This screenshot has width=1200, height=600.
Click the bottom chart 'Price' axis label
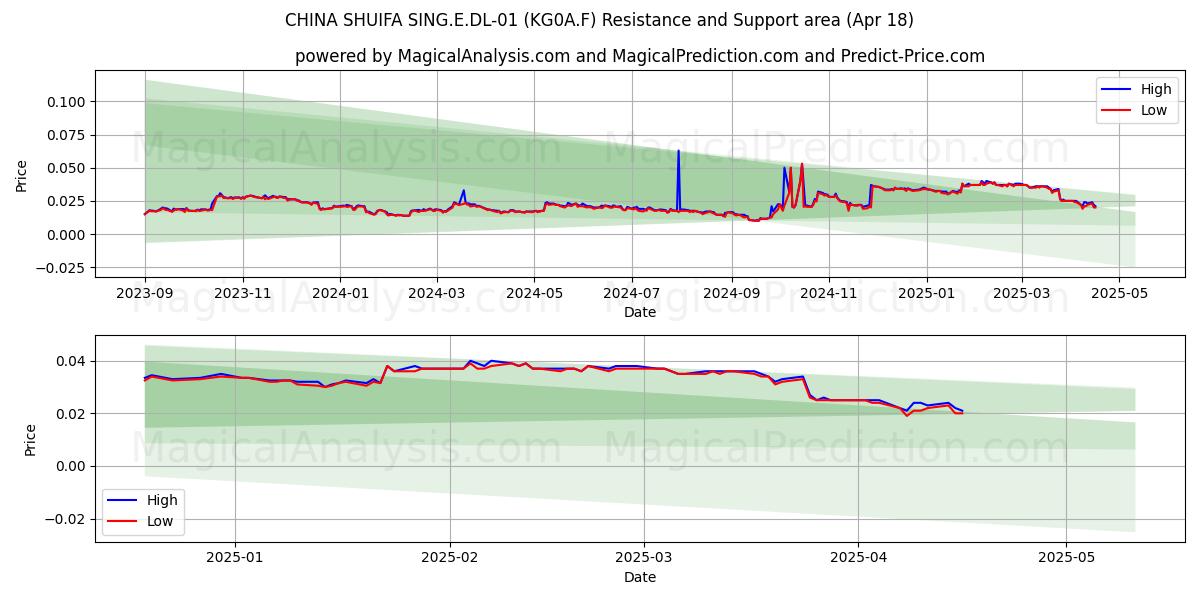(31, 439)
